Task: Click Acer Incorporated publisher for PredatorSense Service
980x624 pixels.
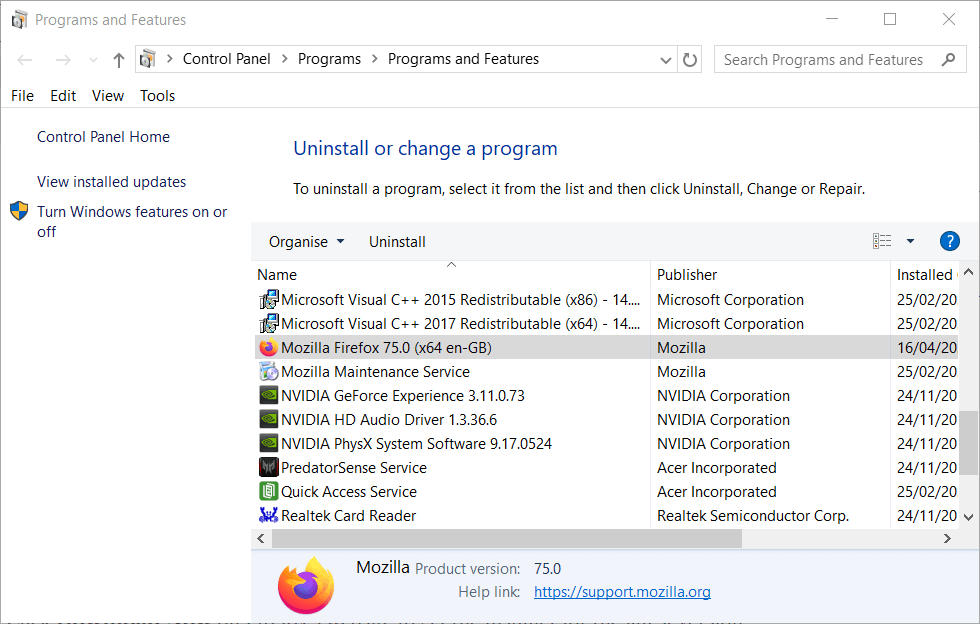Action: click(717, 468)
